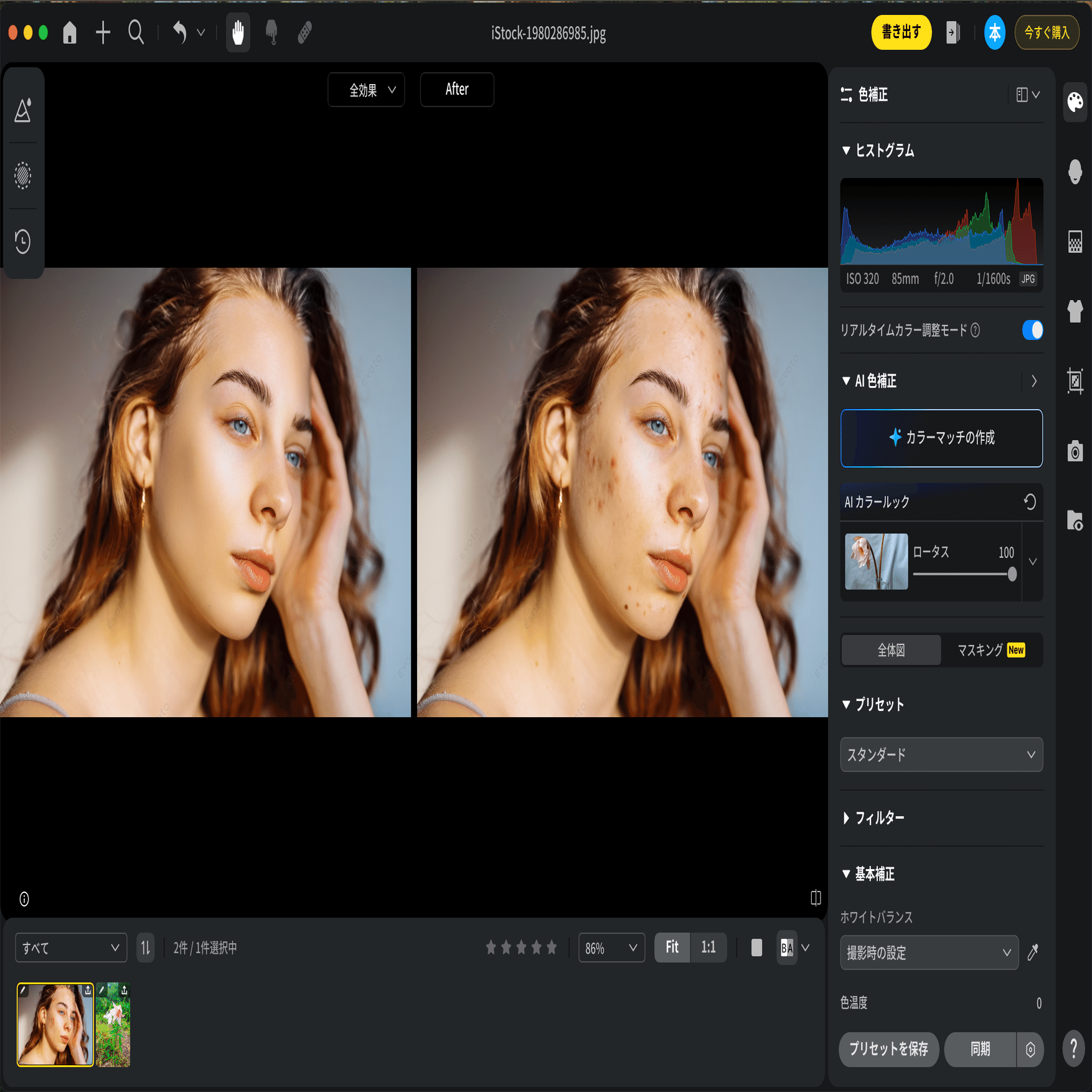The width and height of the screenshot is (1092, 1092).
Task: Select the Hand pan tool
Action: click(x=238, y=32)
